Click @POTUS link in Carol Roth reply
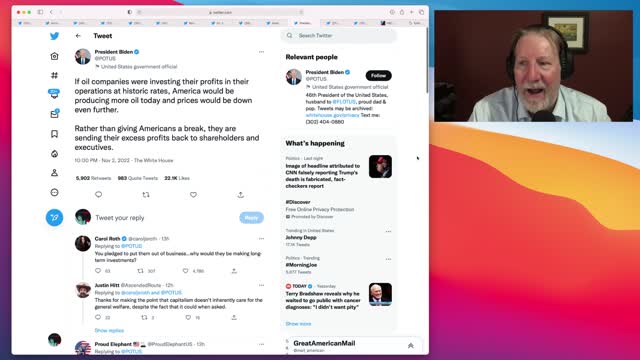 pyautogui.click(x=131, y=246)
